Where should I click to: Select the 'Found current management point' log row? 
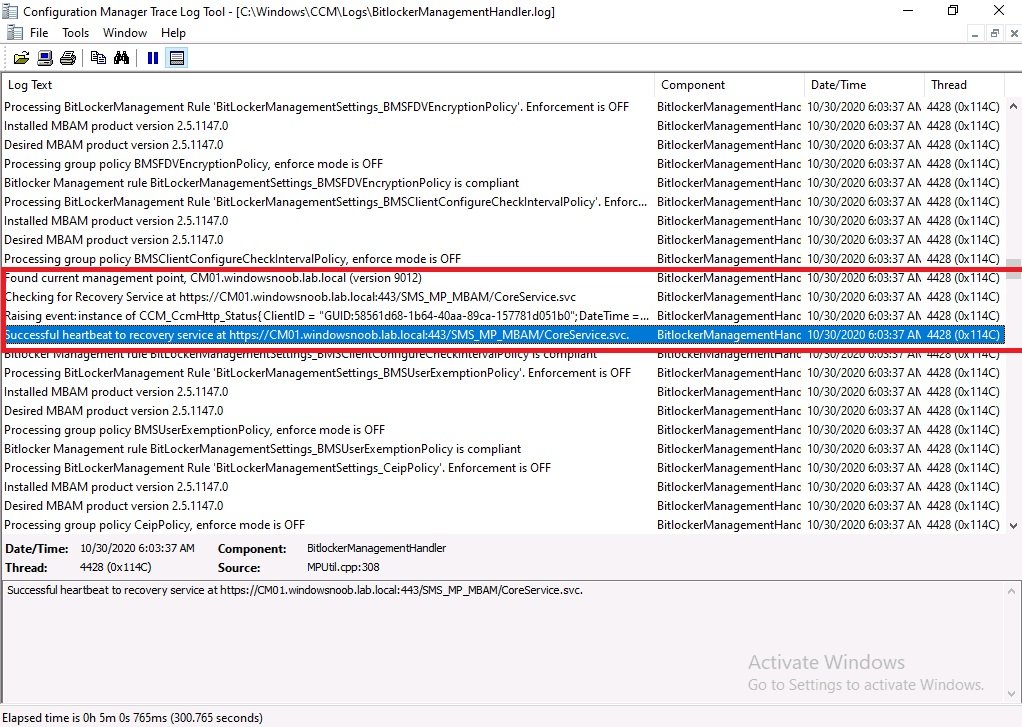(x=503, y=278)
